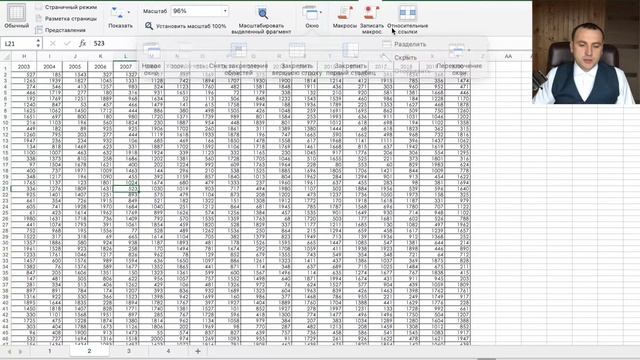Viewport: 640px width, 360px height.
Task: Switch to sheet tab 3
Action: point(129,351)
